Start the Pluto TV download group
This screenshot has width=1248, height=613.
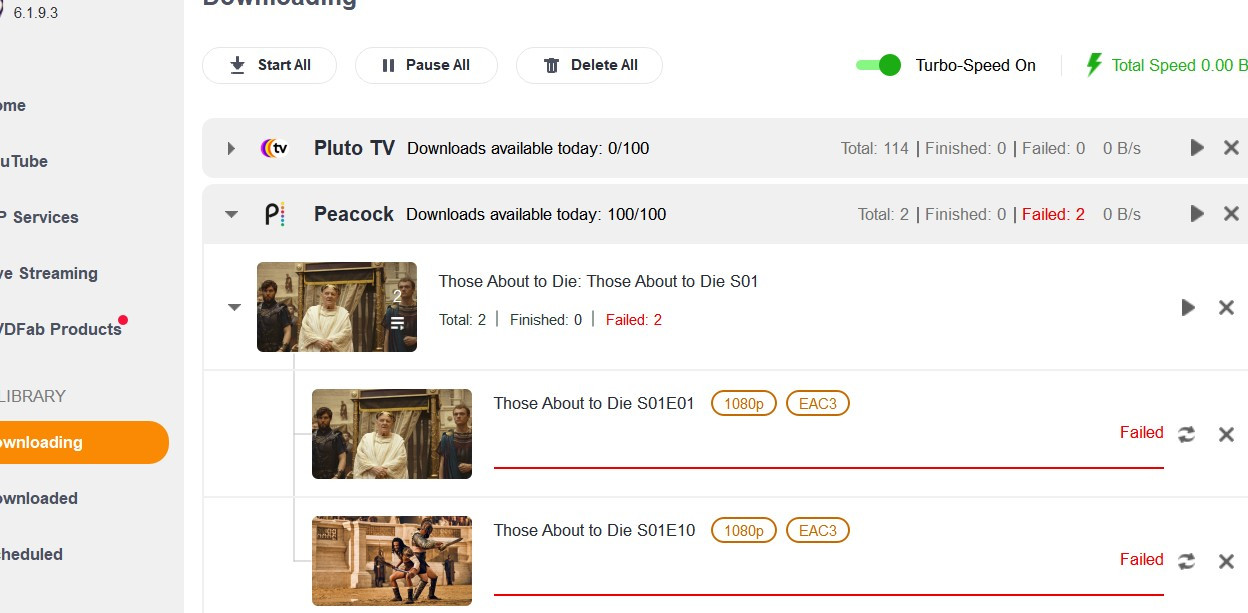(x=1197, y=148)
